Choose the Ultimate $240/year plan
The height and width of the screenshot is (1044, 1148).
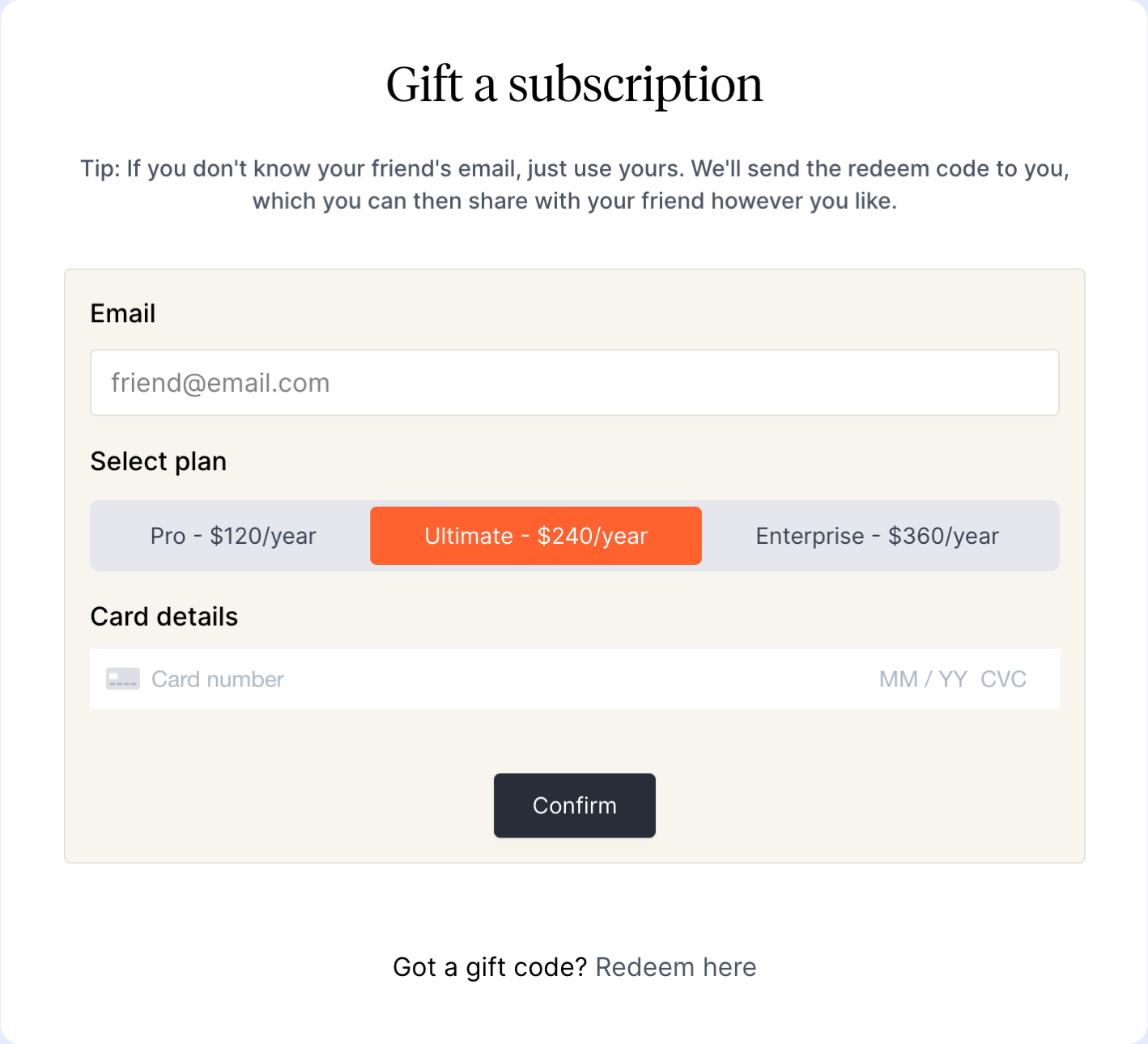coord(535,536)
